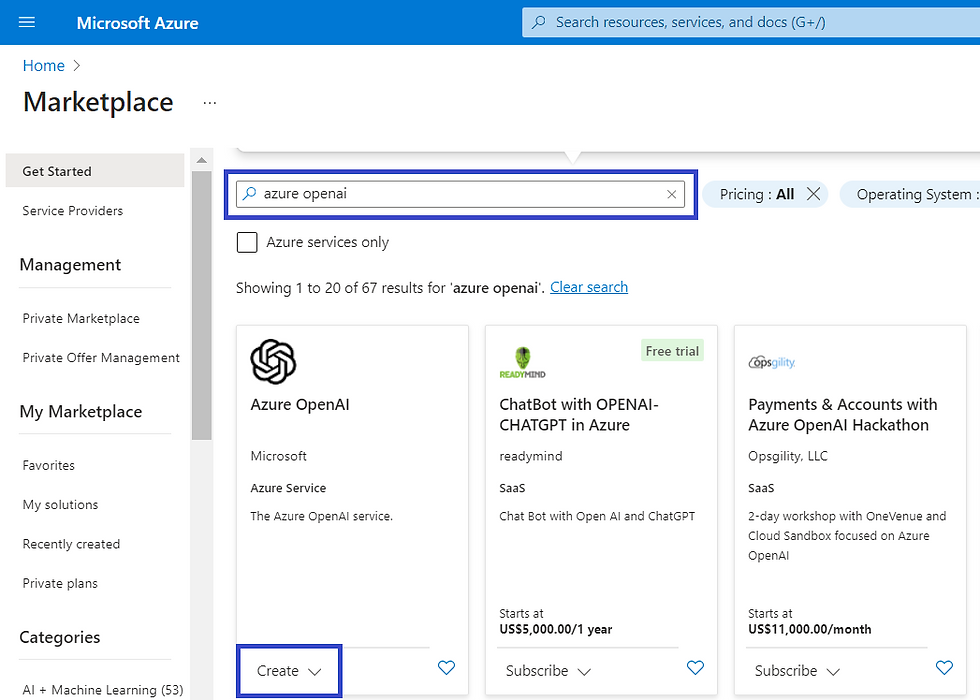Click the Microsoft Azure home title
Viewport: 980px width, 700px height.
click(x=138, y=23)
